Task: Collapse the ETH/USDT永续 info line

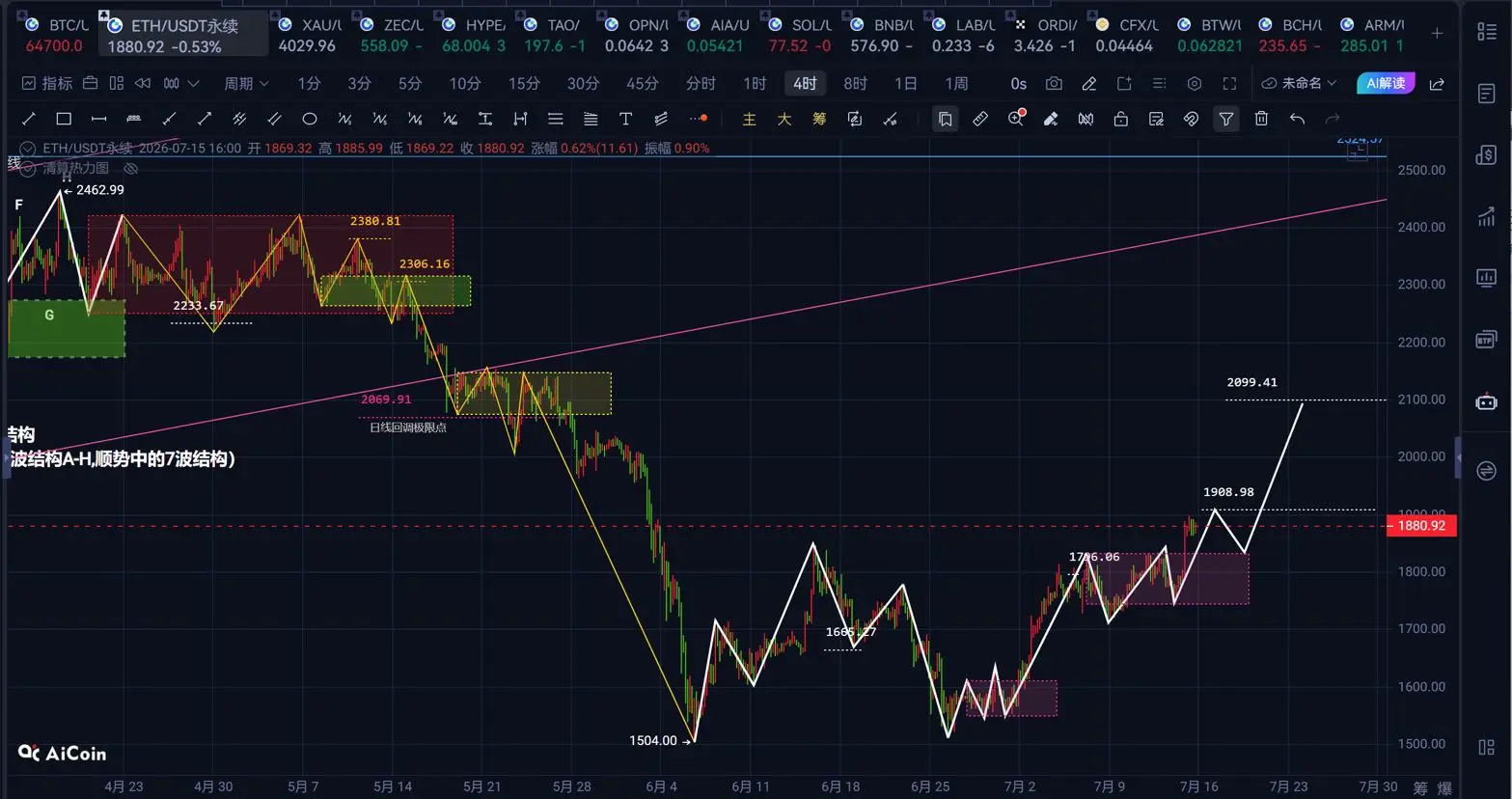Action: tap(27, 149)
